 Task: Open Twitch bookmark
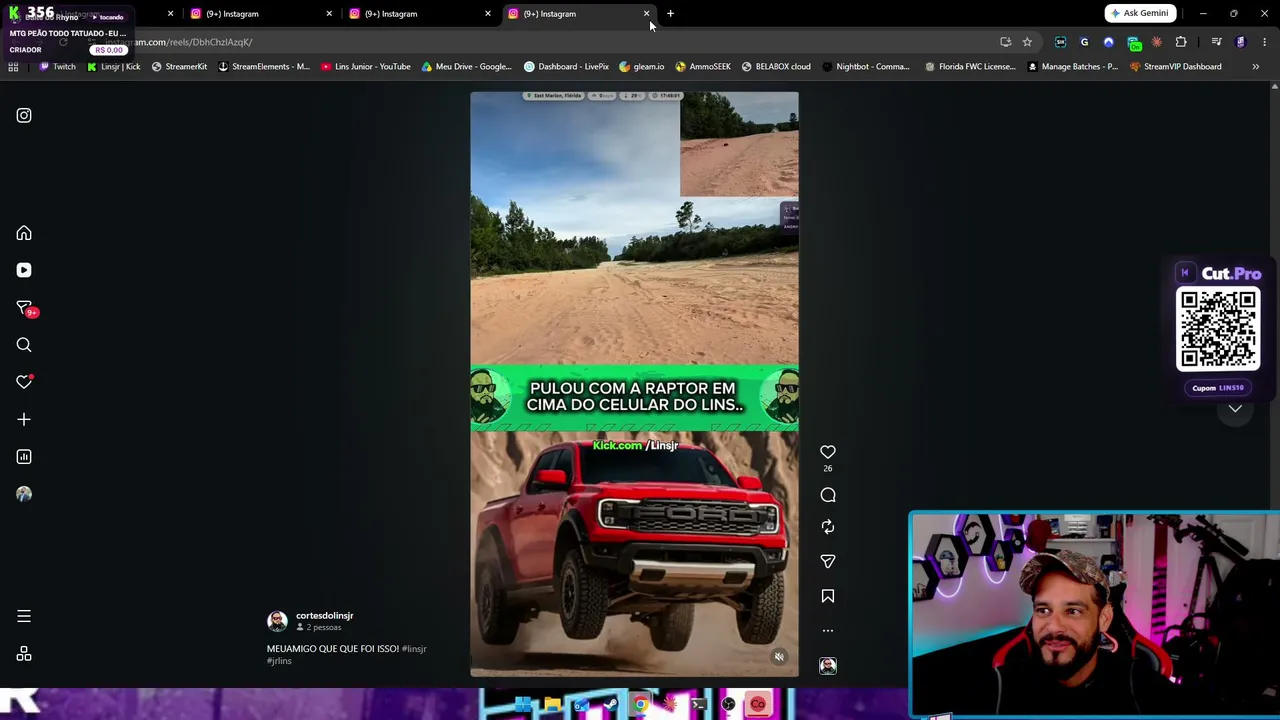tap(57, 67)
